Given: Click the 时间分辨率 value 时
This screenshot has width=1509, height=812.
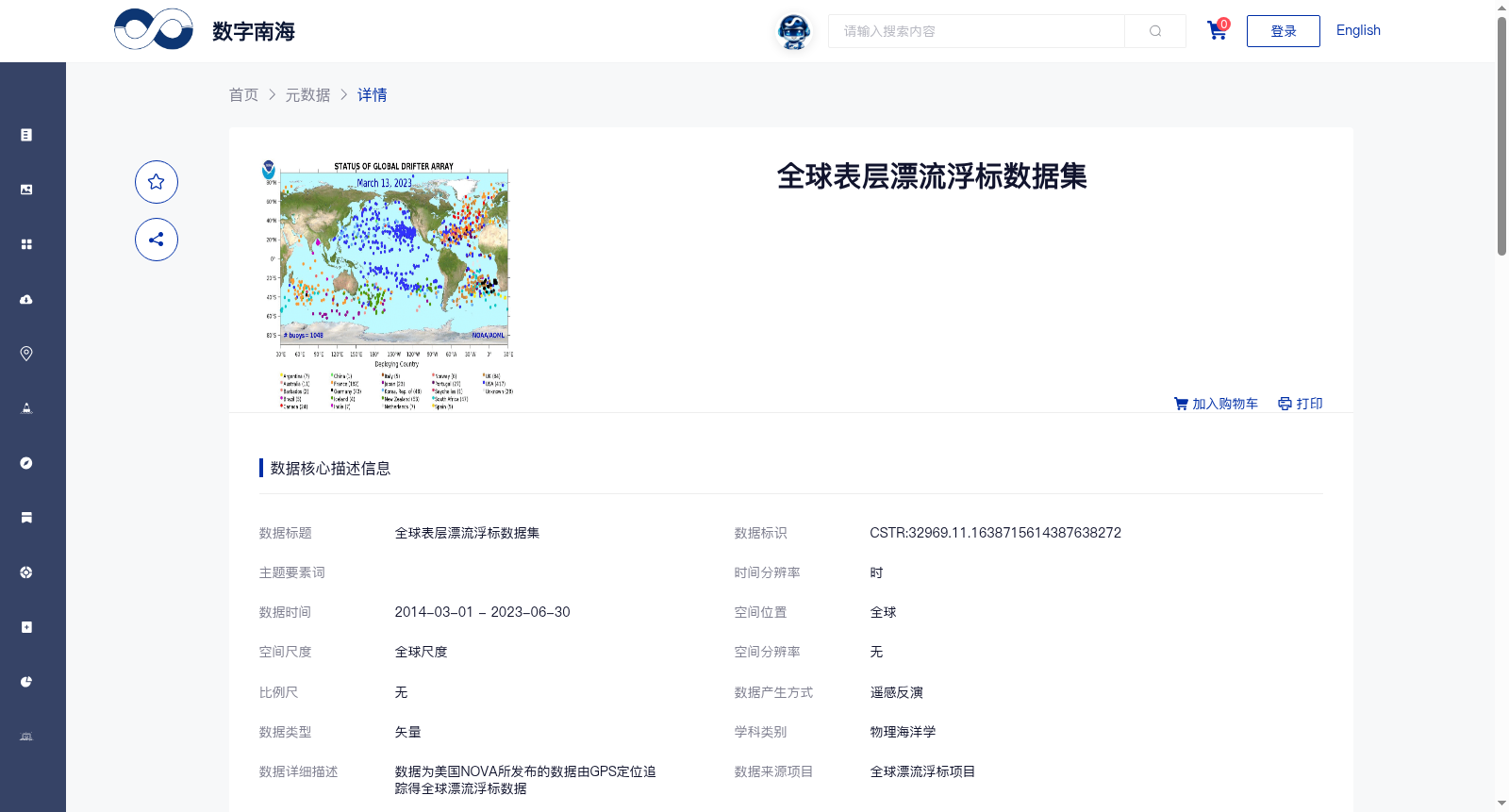Looking at the screenshot, I should 876,572.
